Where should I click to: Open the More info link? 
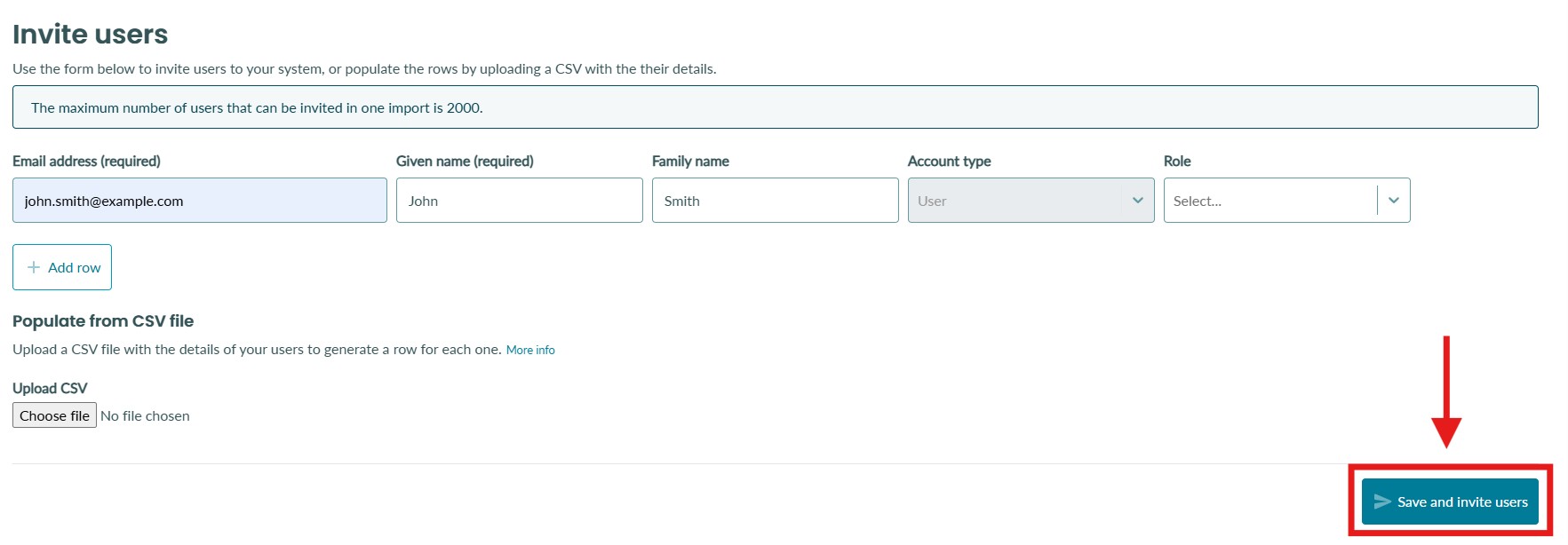[530, 350]
